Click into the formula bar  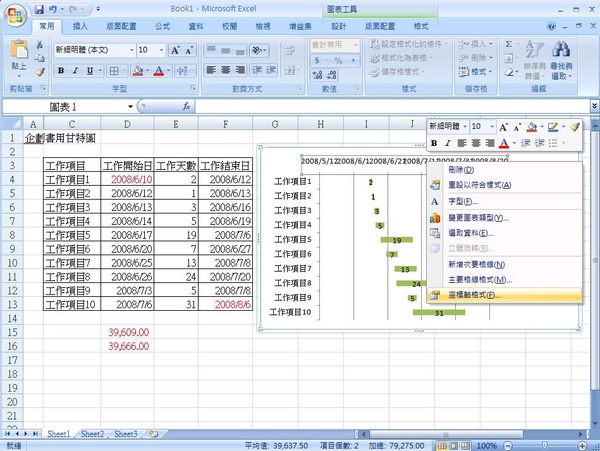[392, 107]
